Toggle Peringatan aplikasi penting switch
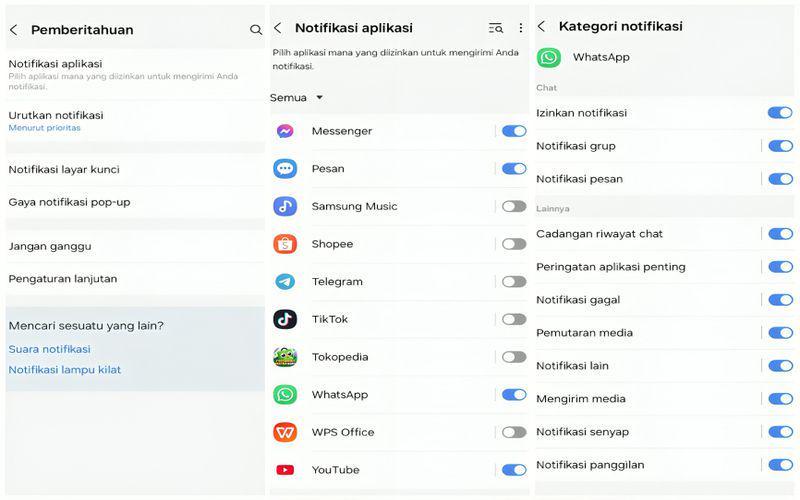 click(x=780, y=267)
